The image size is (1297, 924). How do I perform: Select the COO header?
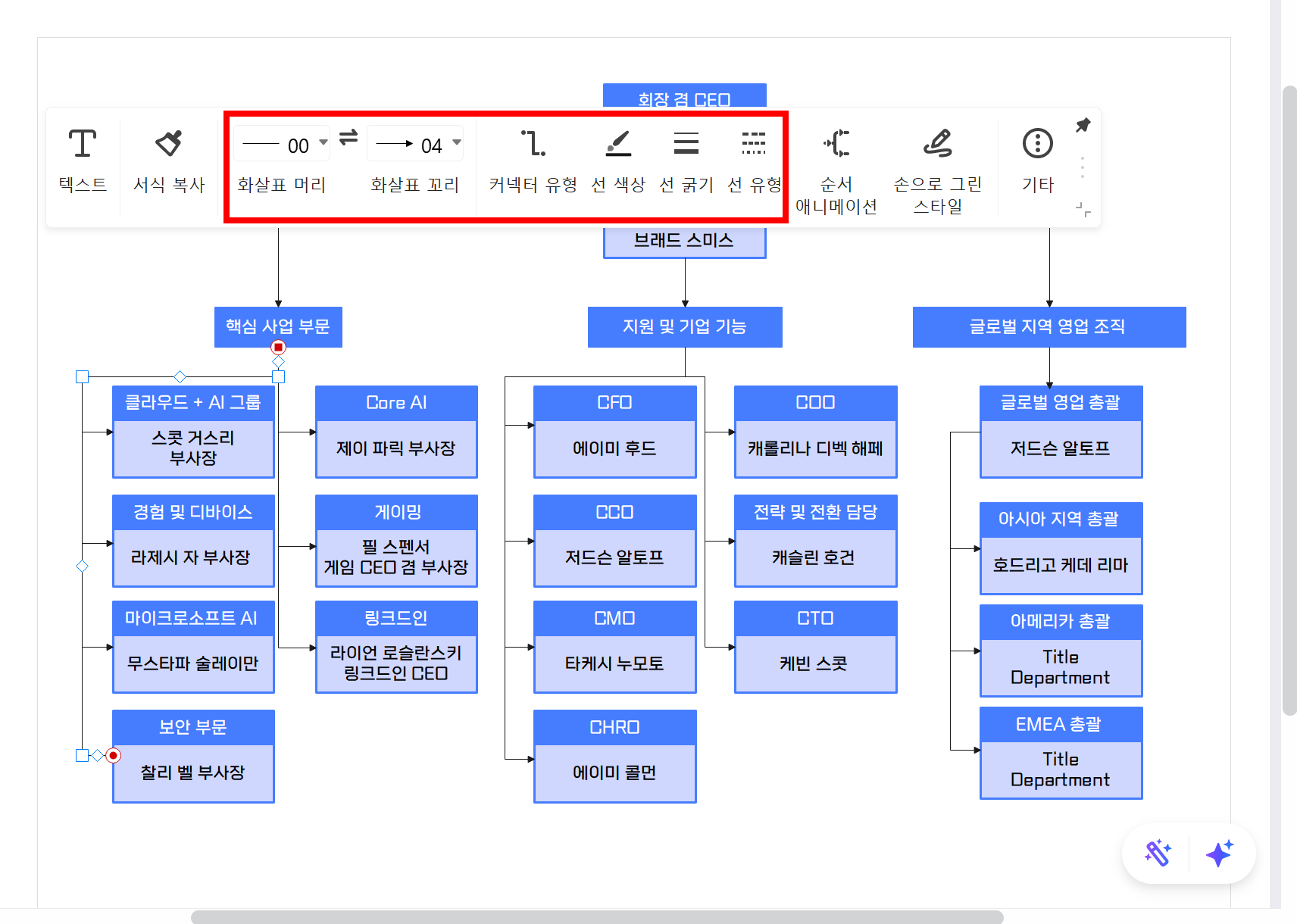815,403
